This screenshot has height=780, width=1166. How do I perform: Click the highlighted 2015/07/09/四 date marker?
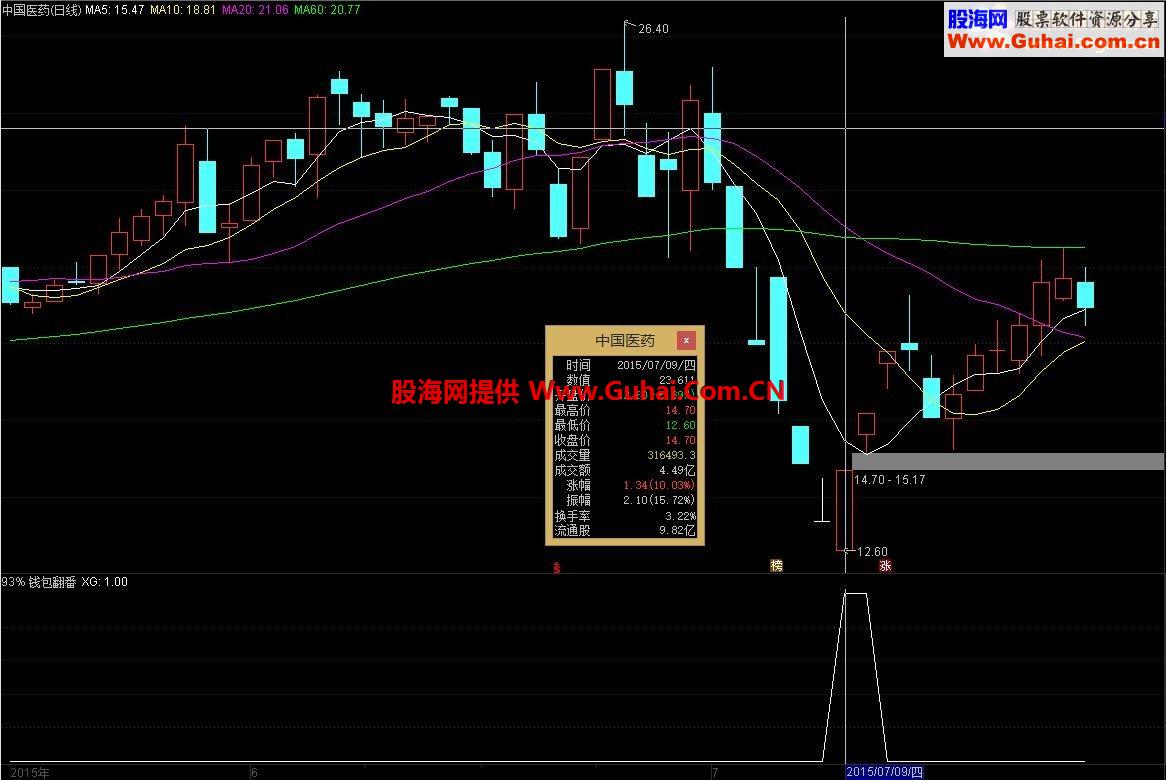884,772
